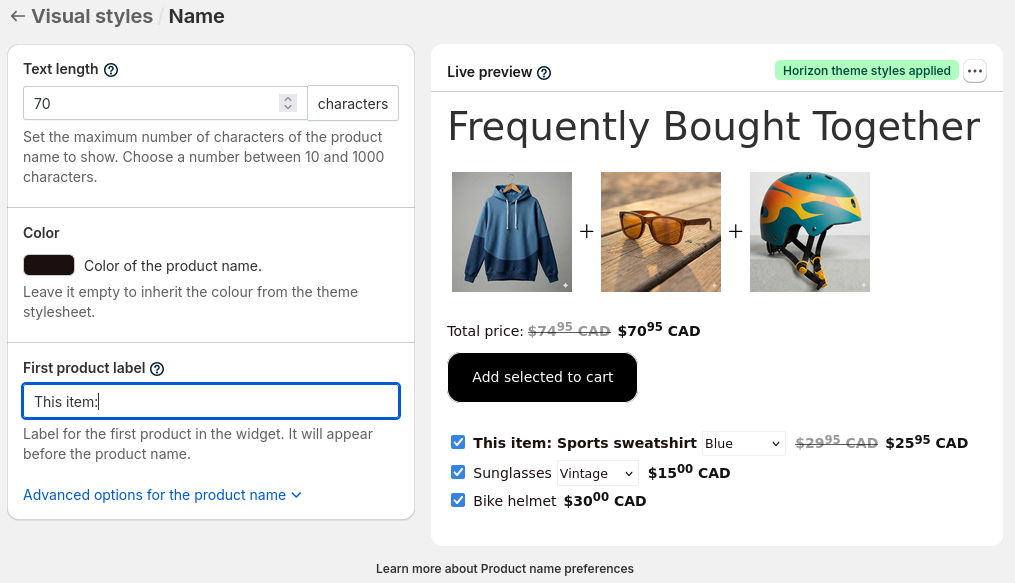
Task: Open the First product label help icon
Action: click(157, 369)
